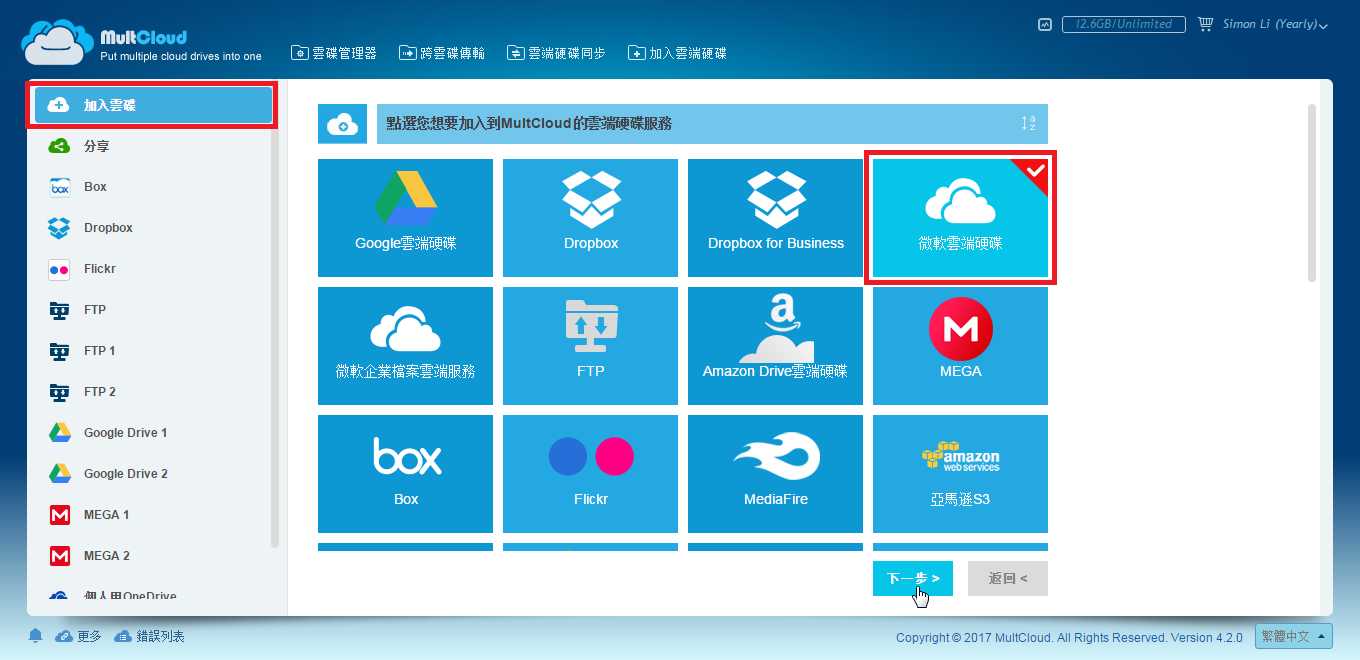Choose the Flickr service tile
This screenshot has height=660, width=1360.
coord(590,474)
